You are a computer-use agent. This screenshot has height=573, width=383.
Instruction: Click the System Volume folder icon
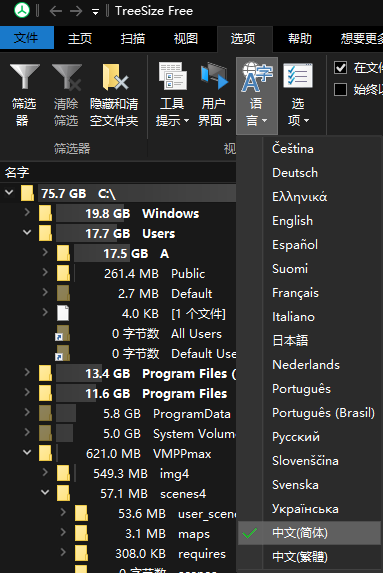(45, 433)
